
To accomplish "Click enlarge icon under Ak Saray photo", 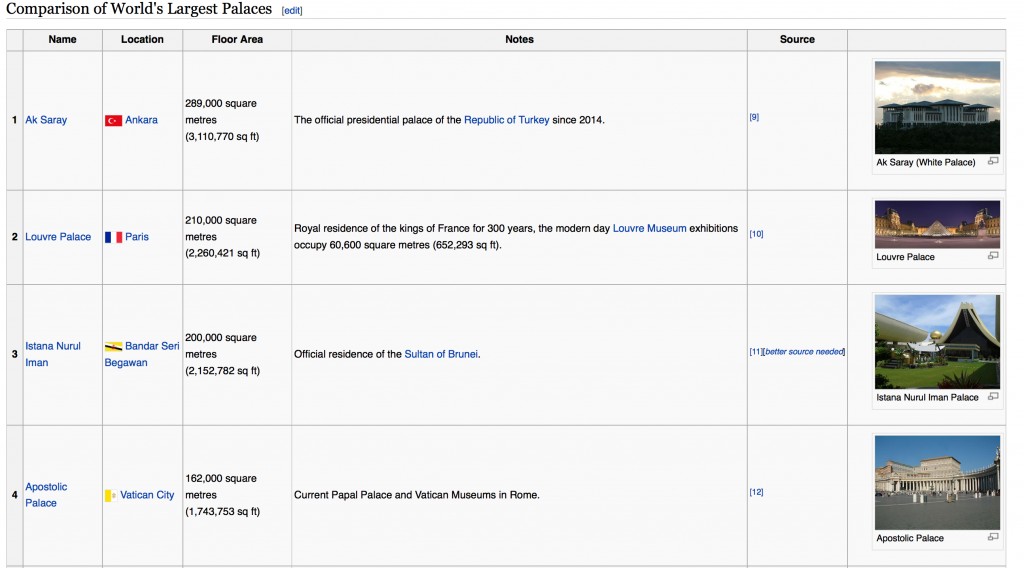I will pyautogui.click(x=993, y=161).
